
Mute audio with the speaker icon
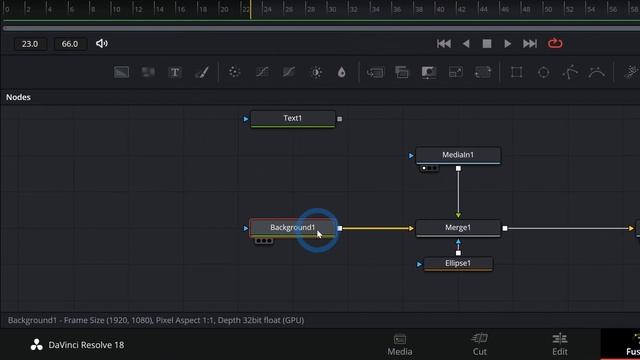coord(102,43)
